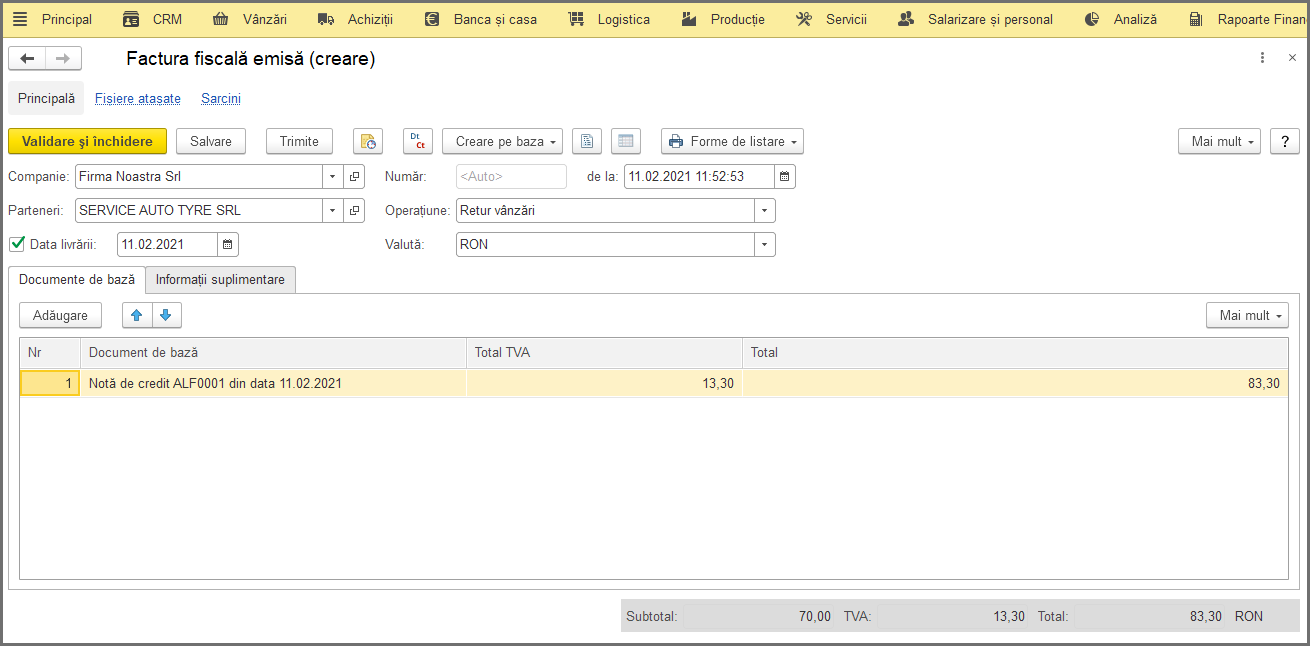Open the Fișiere atașate link

point(138,99)
